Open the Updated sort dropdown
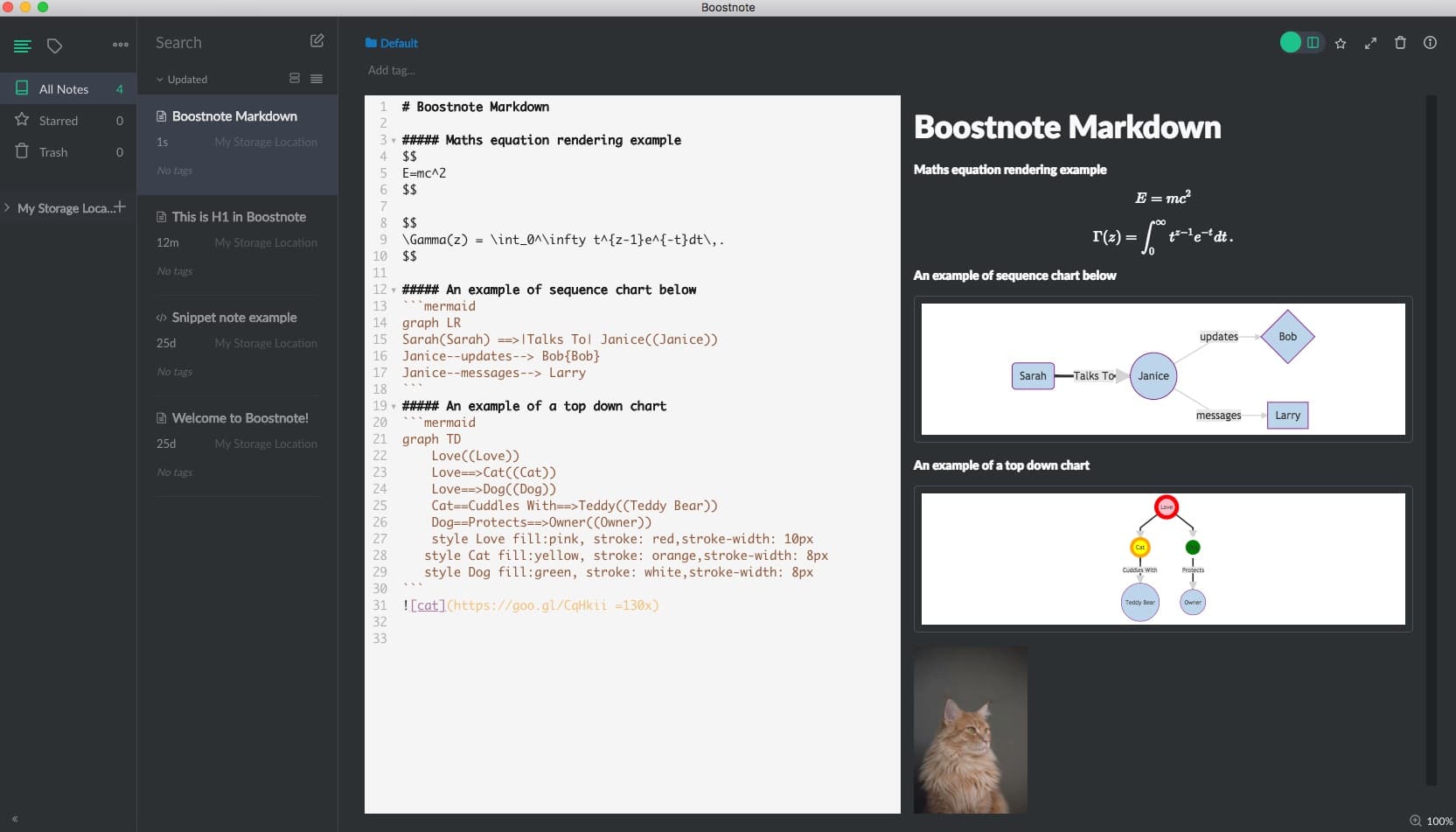1456x832 pixels. pyautogui.click(x=182, y=80)
